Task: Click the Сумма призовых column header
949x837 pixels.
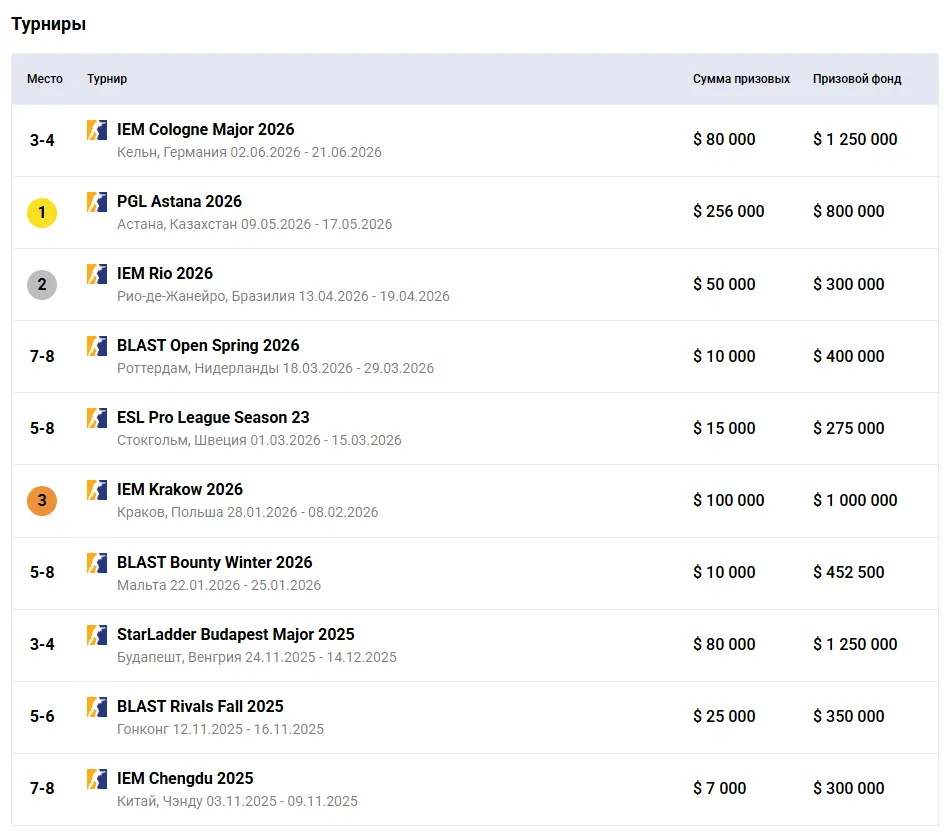Action: coord(741,79)
